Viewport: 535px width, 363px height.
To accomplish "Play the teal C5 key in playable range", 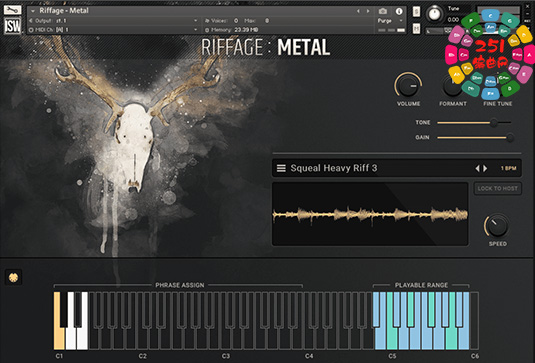I will click(x=392, y=339).
